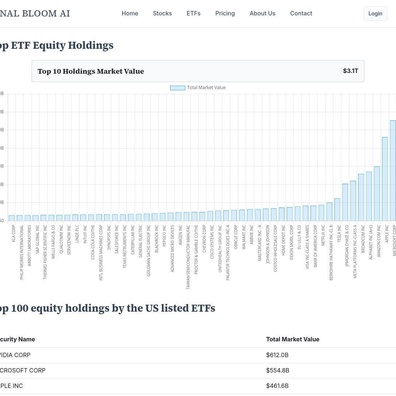Click the PHILIP MORRIS INTERNATIONAL axis label
Viewport: 396px width, 396px height.
click(x=22, y=252)
